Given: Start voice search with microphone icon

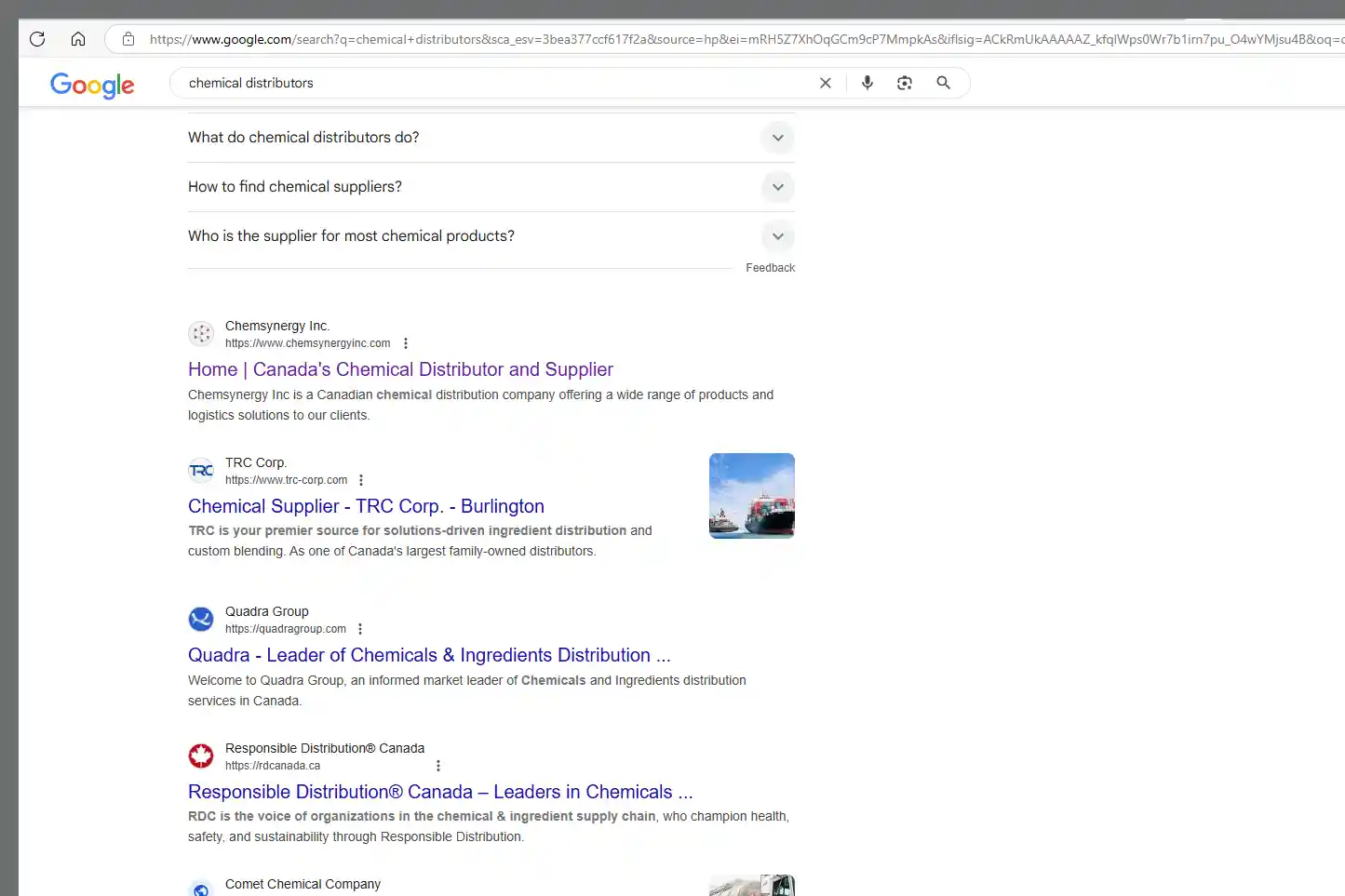Looking at the screenshot, I should click(x=867, y=83).
